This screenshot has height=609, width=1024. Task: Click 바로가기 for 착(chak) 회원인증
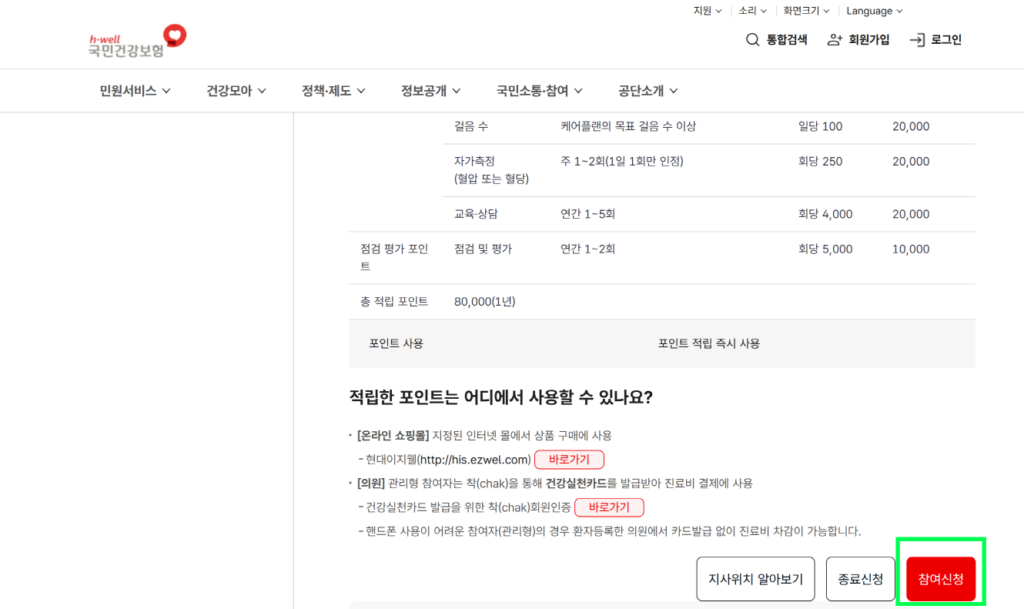point(609,507)
